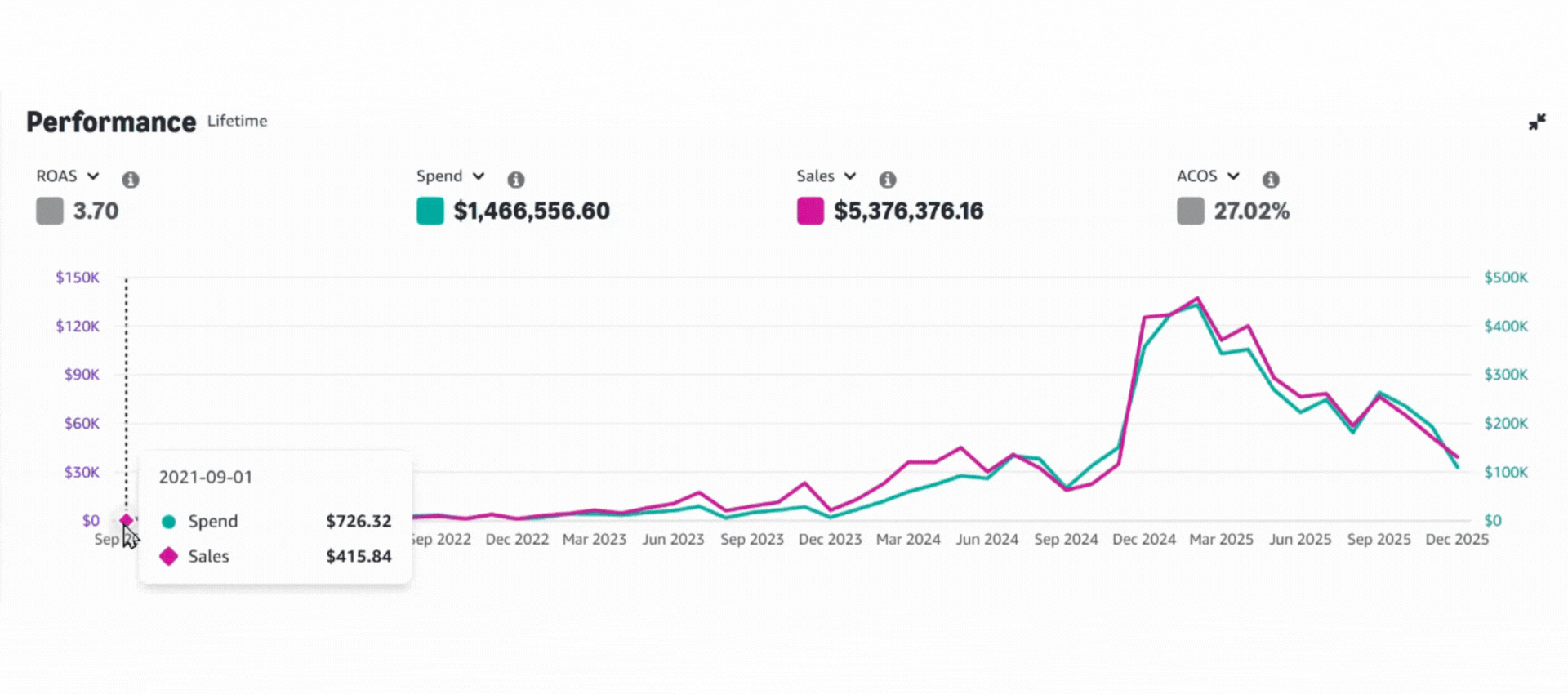The height and width of the screenshot is (694, 1568).
Task: Toggle the gray ACOS series swatch
Action: 1190,211
